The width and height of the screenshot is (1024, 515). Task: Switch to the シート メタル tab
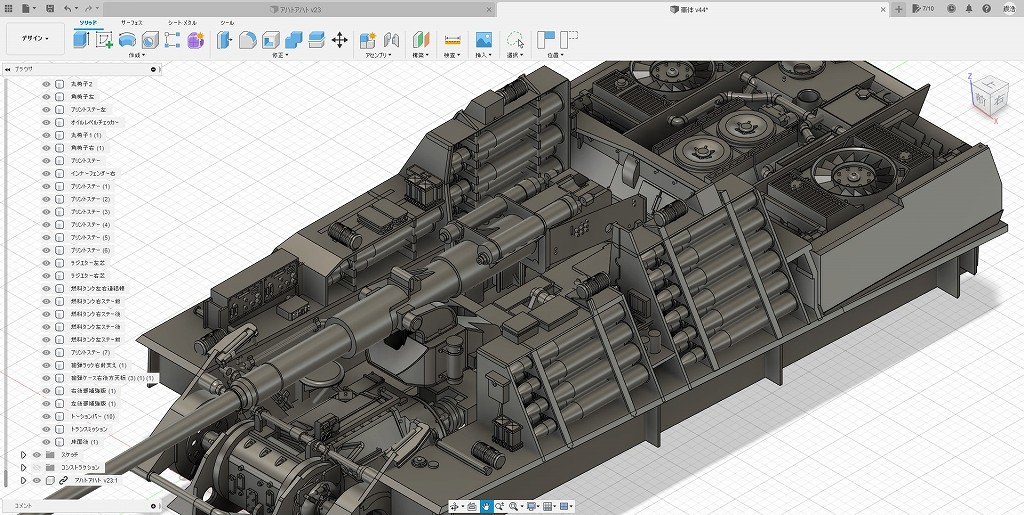(181, 21)
